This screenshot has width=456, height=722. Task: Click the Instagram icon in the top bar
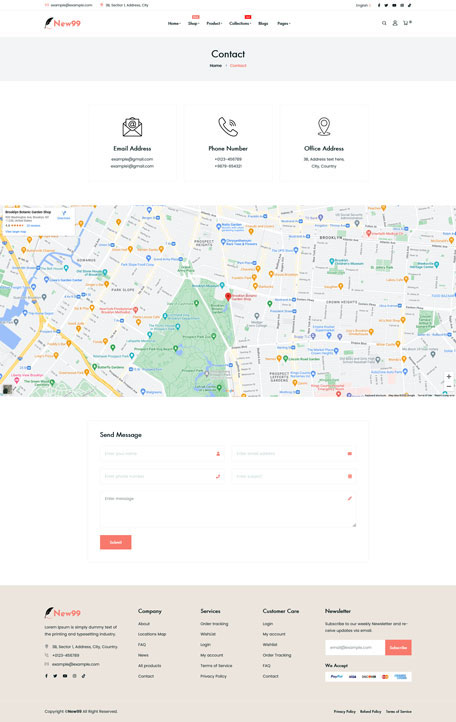pos(402,6)
